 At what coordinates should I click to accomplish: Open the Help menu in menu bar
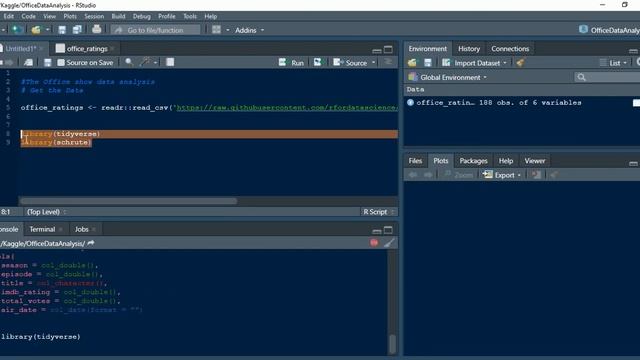coord(211,16)
